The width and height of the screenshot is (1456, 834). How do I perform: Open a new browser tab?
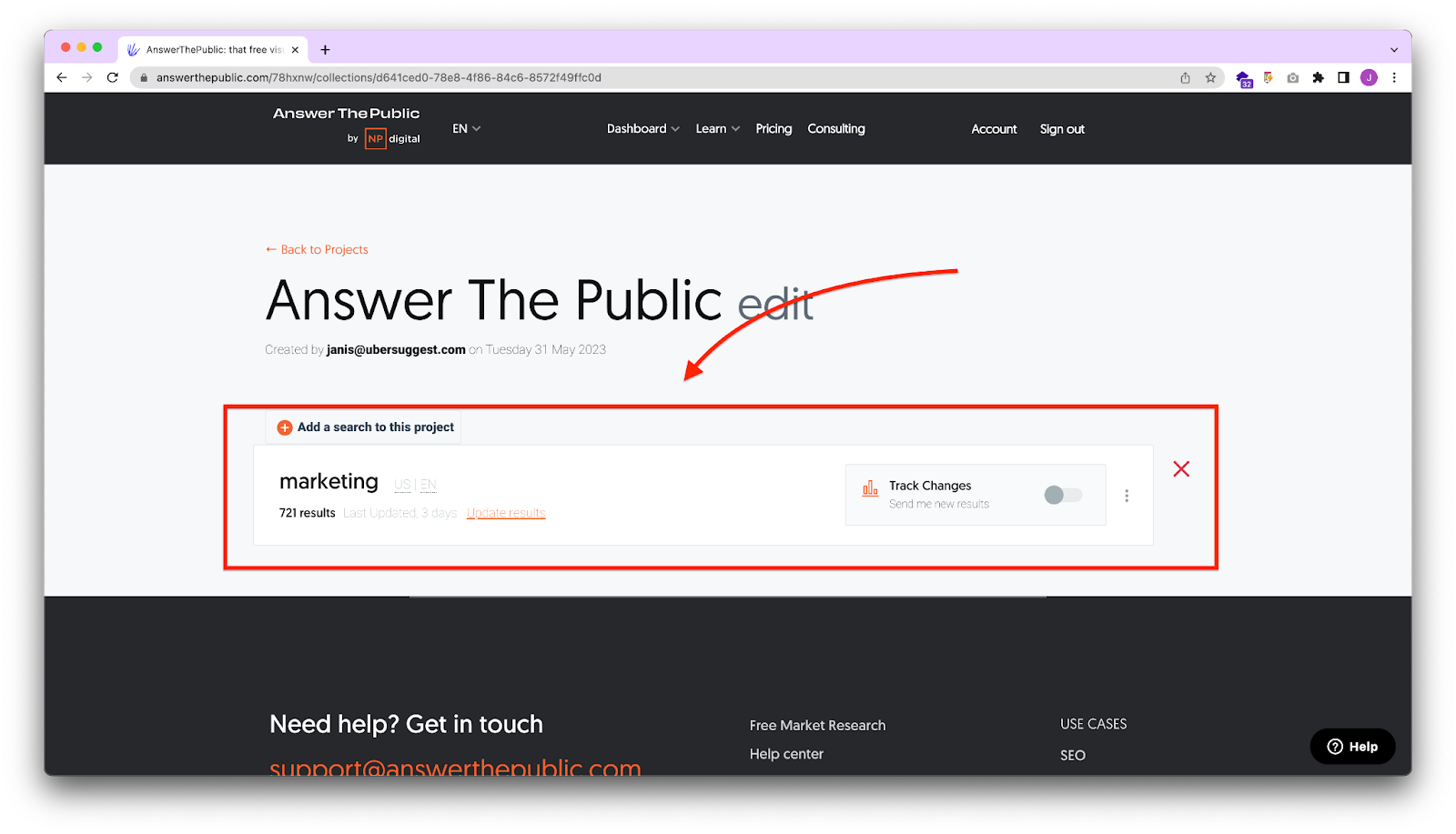click(x=325, y=50)
